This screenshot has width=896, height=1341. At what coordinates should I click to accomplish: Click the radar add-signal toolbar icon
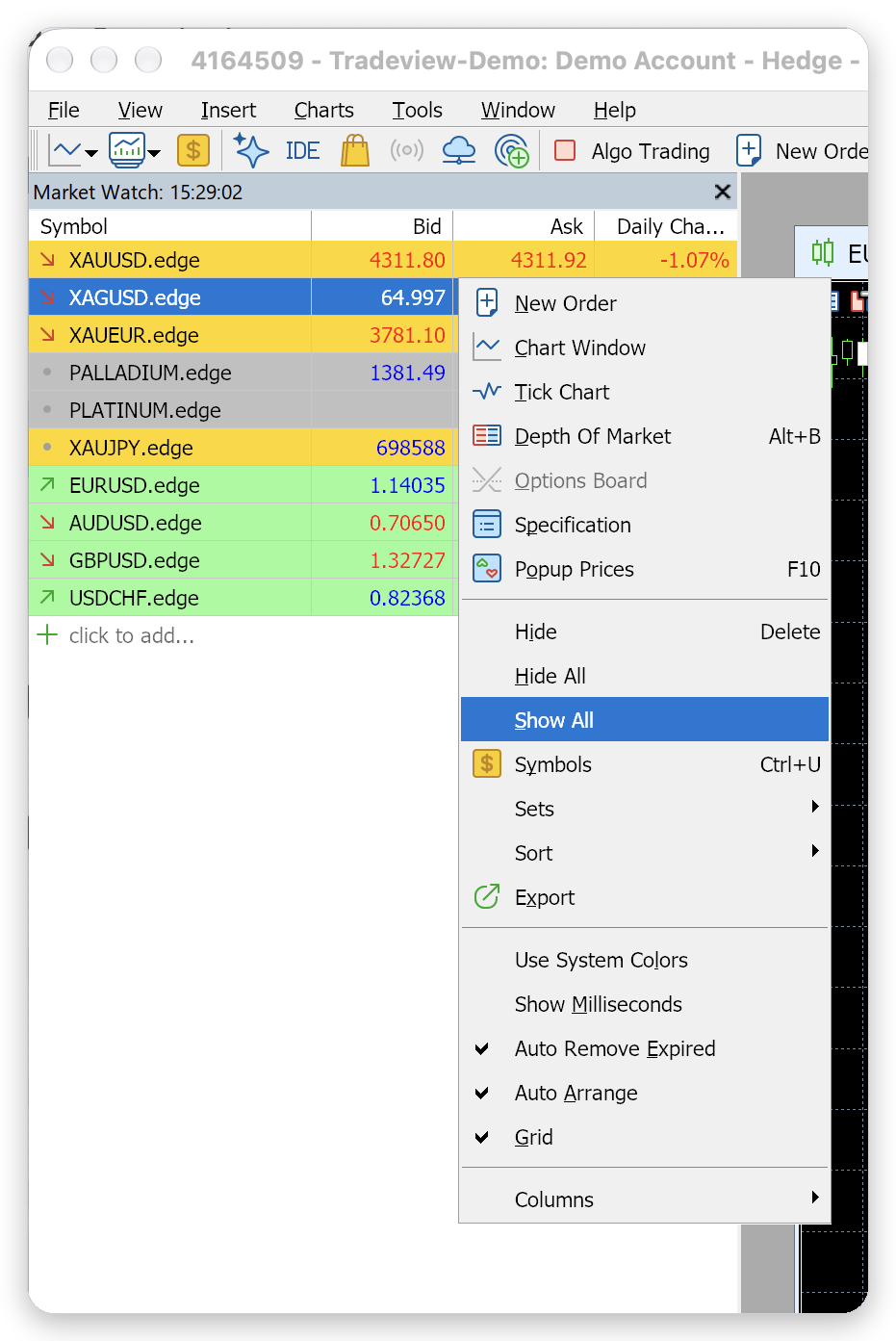point(511,151)
